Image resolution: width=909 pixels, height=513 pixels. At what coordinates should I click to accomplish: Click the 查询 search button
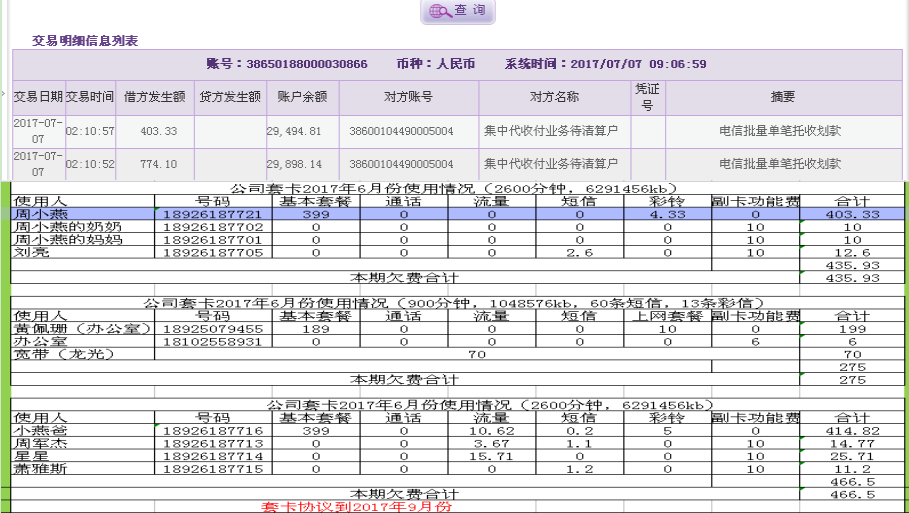click(458, 11)
